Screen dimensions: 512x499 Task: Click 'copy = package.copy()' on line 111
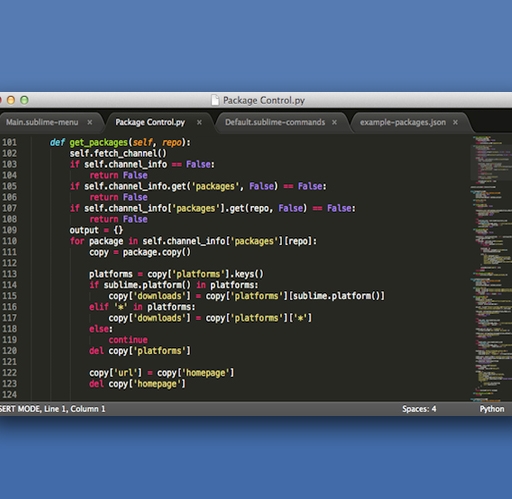pyautogui.click(x=140, y=252)
